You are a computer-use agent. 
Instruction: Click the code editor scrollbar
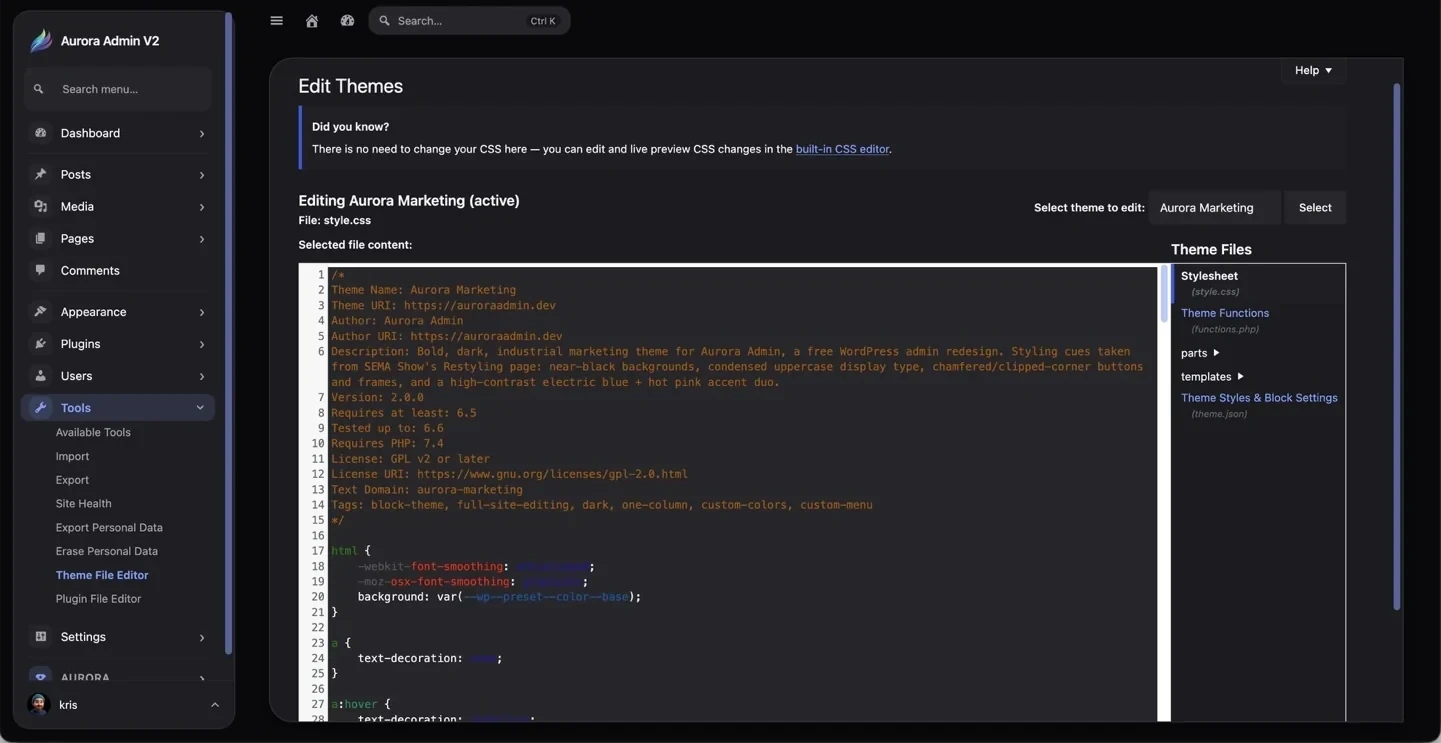1163,294
